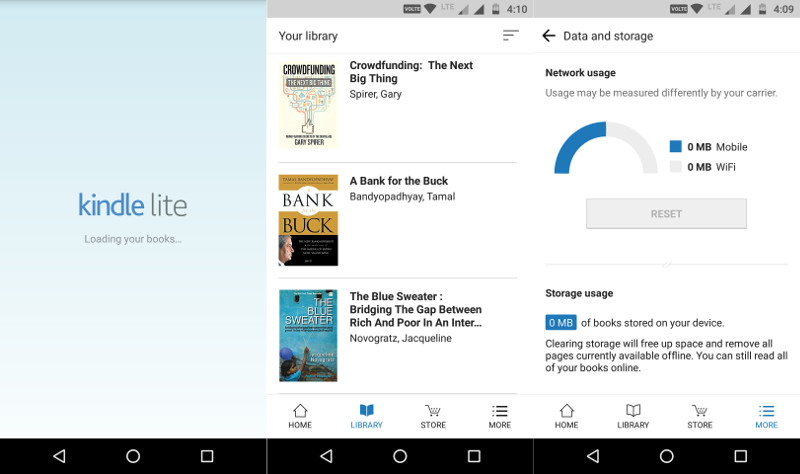
Task: Tap the blue Mobile legend swatch
Action: (x=676, y=146)
